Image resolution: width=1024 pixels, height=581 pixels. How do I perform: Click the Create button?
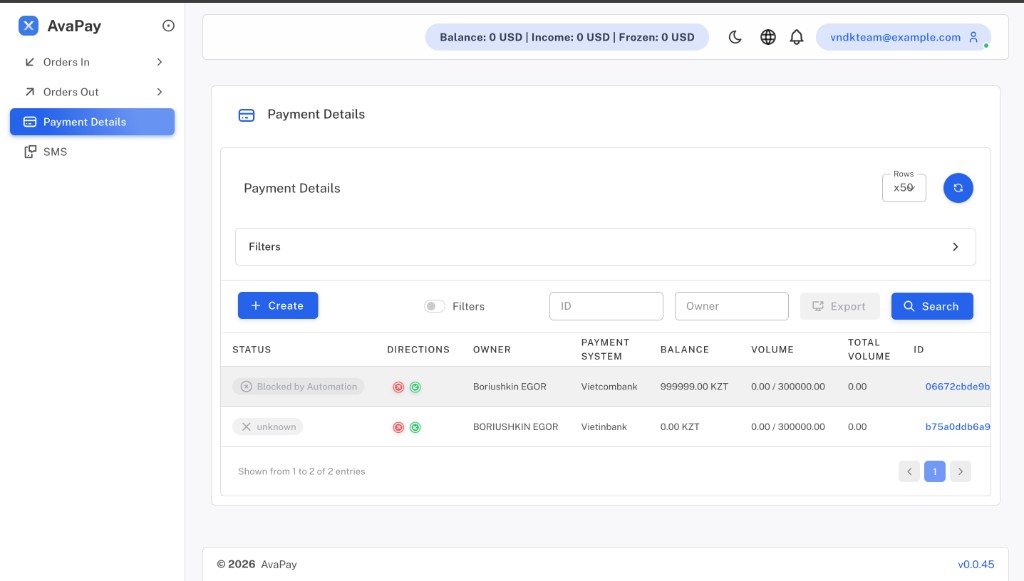pyautogui.click(x=278, y=306)
